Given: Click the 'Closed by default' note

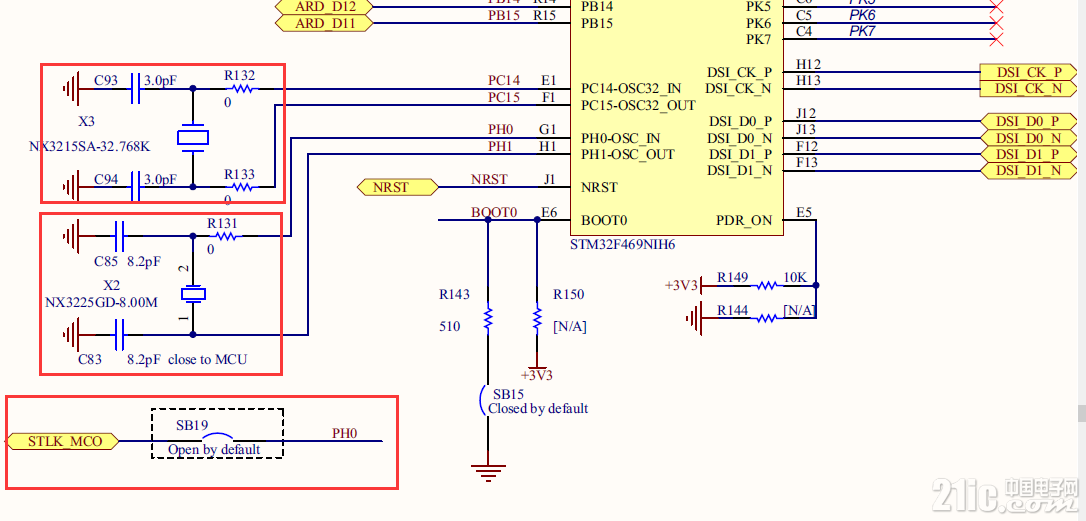Looking at the screenshot, I should click(x=538, y=409).
